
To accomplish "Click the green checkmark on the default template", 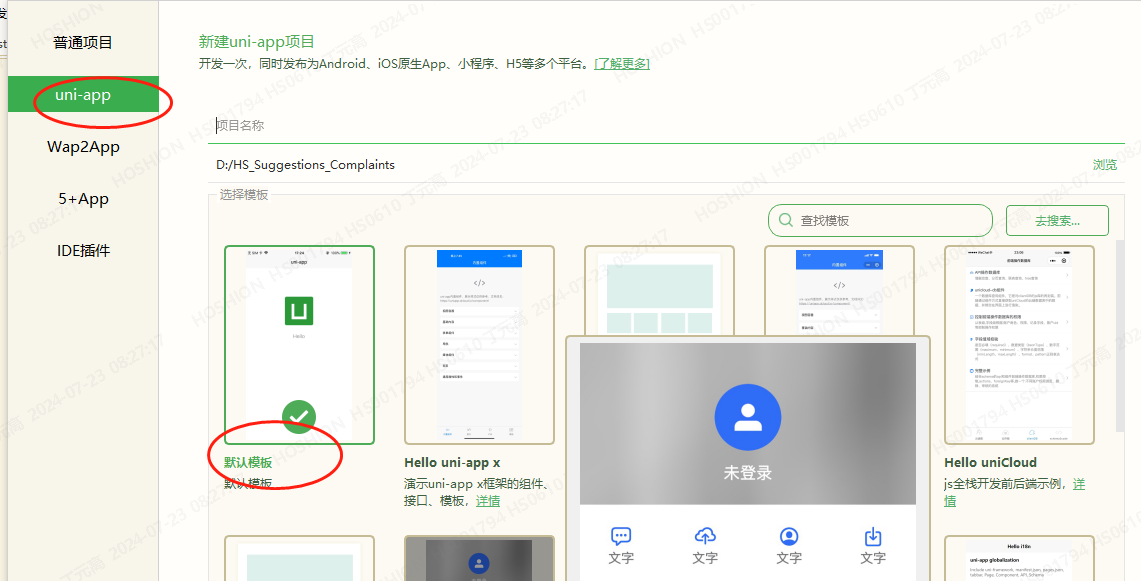I will tap(299, 417).
